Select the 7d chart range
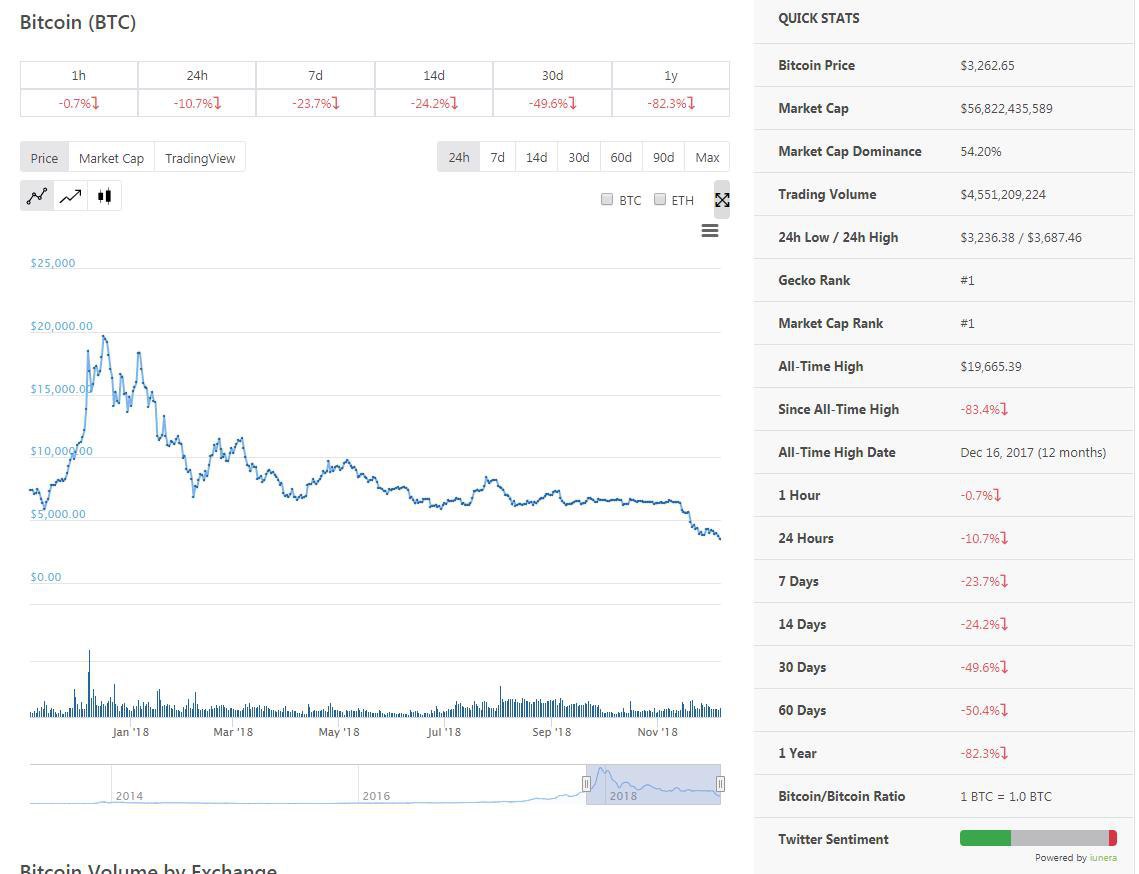The width and height of the screenshot is (1139, 874). (498, 157)
